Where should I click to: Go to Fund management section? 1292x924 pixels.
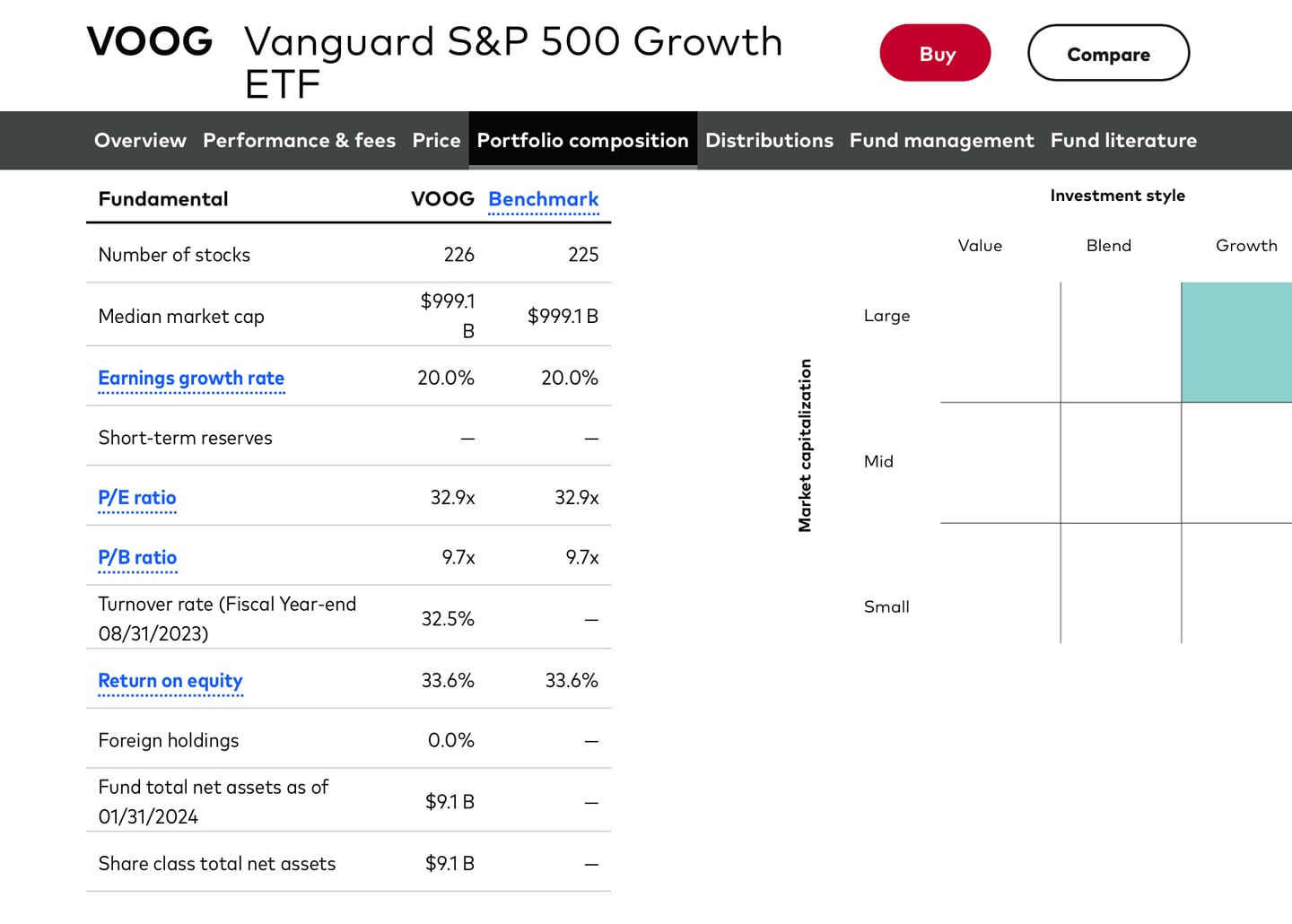[941, 140]
